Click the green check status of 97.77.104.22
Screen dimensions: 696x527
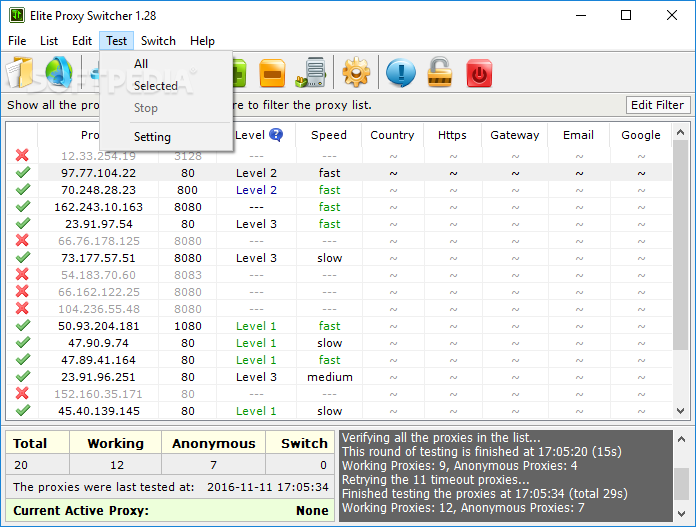[23, 172]
